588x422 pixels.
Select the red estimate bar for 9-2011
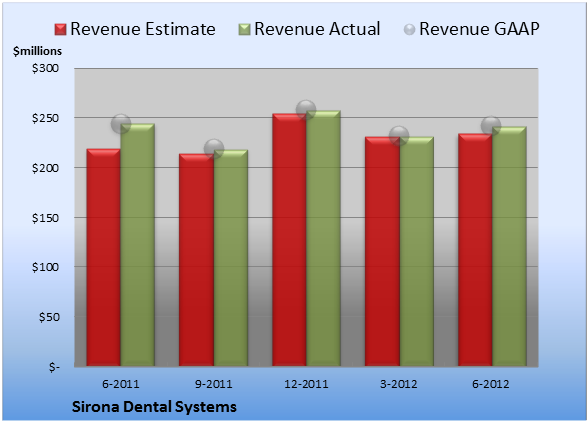pos(196,260)
